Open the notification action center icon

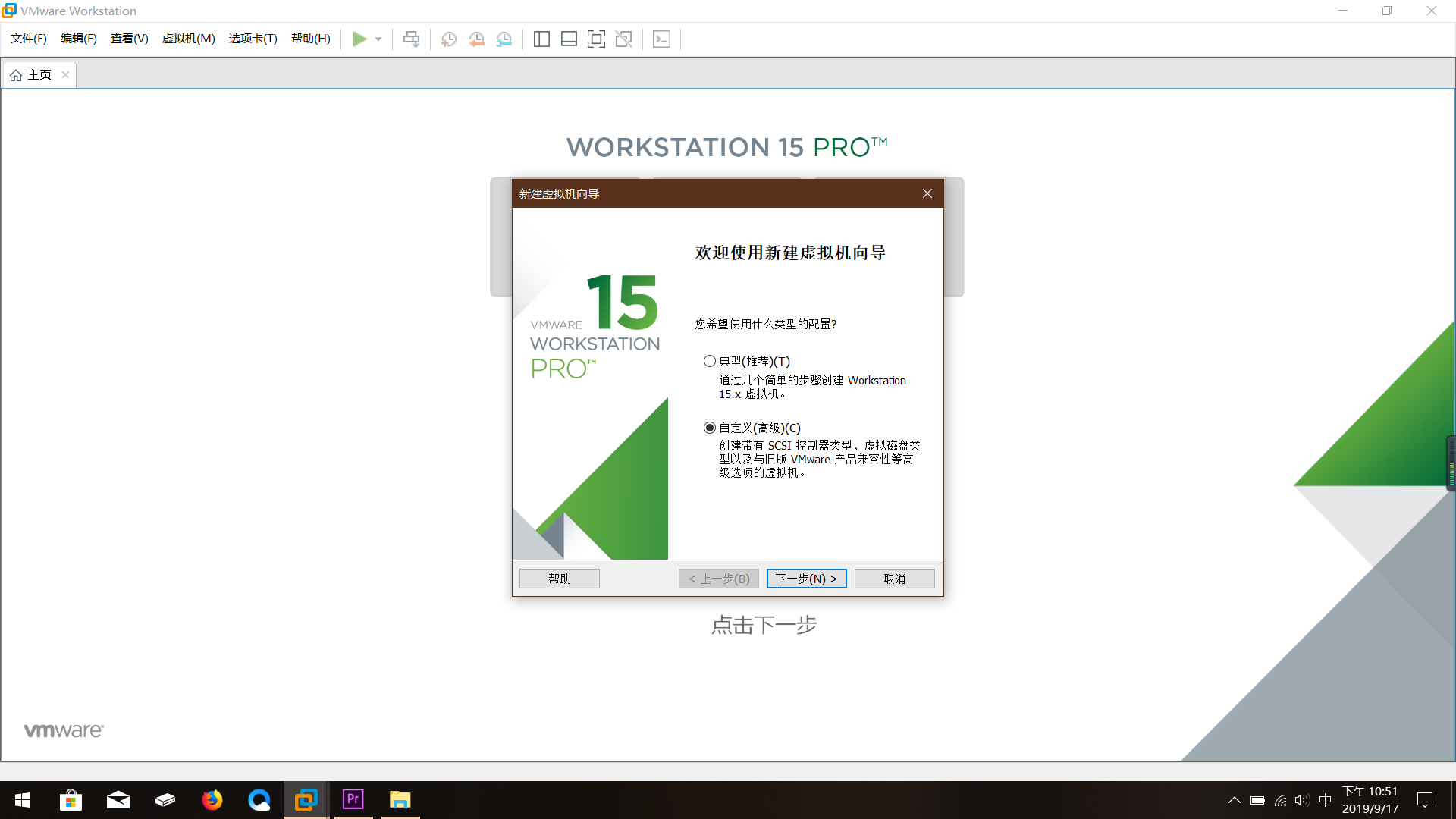1425,800
